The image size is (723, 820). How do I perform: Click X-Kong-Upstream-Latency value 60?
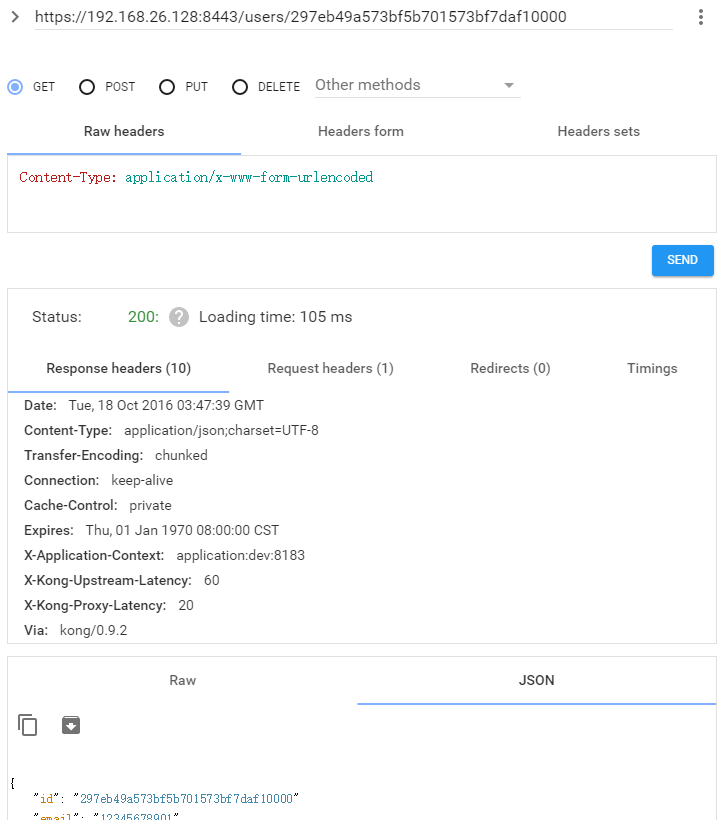[x=211, y=580]
